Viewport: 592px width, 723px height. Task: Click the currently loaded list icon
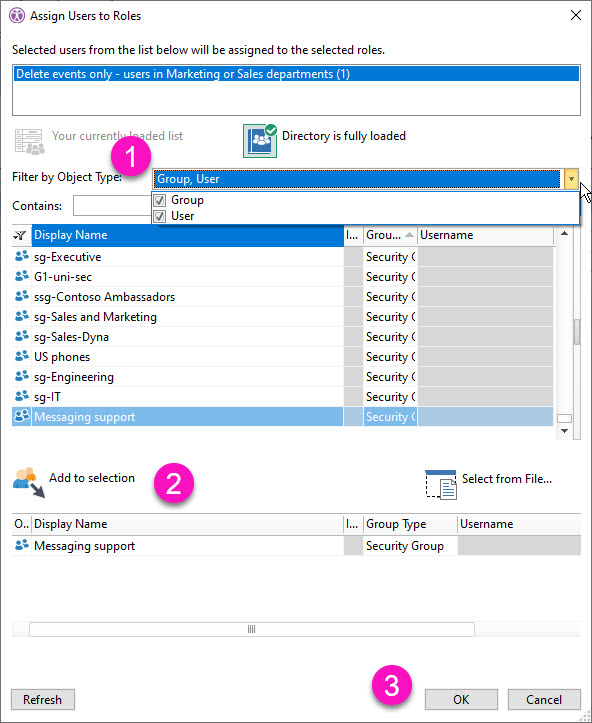[x=30, y=141]
